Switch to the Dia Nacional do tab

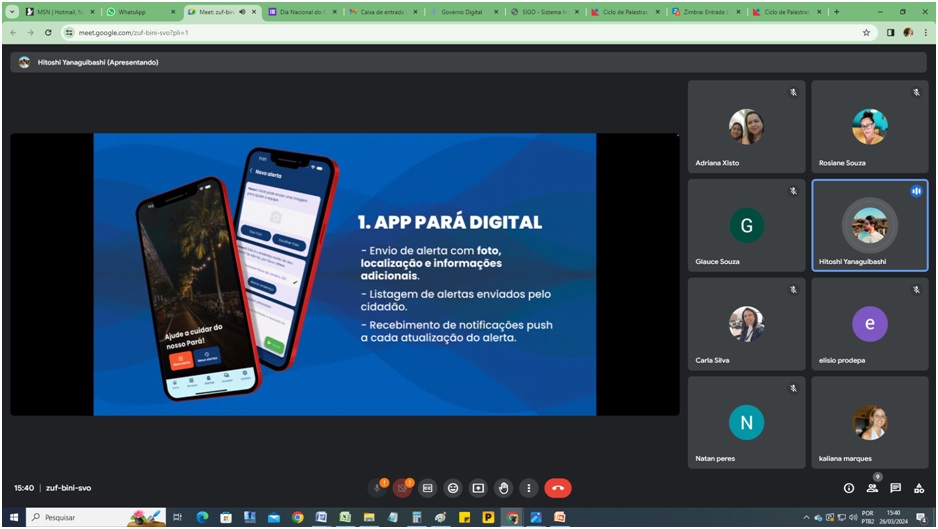[x=302, y=12]
